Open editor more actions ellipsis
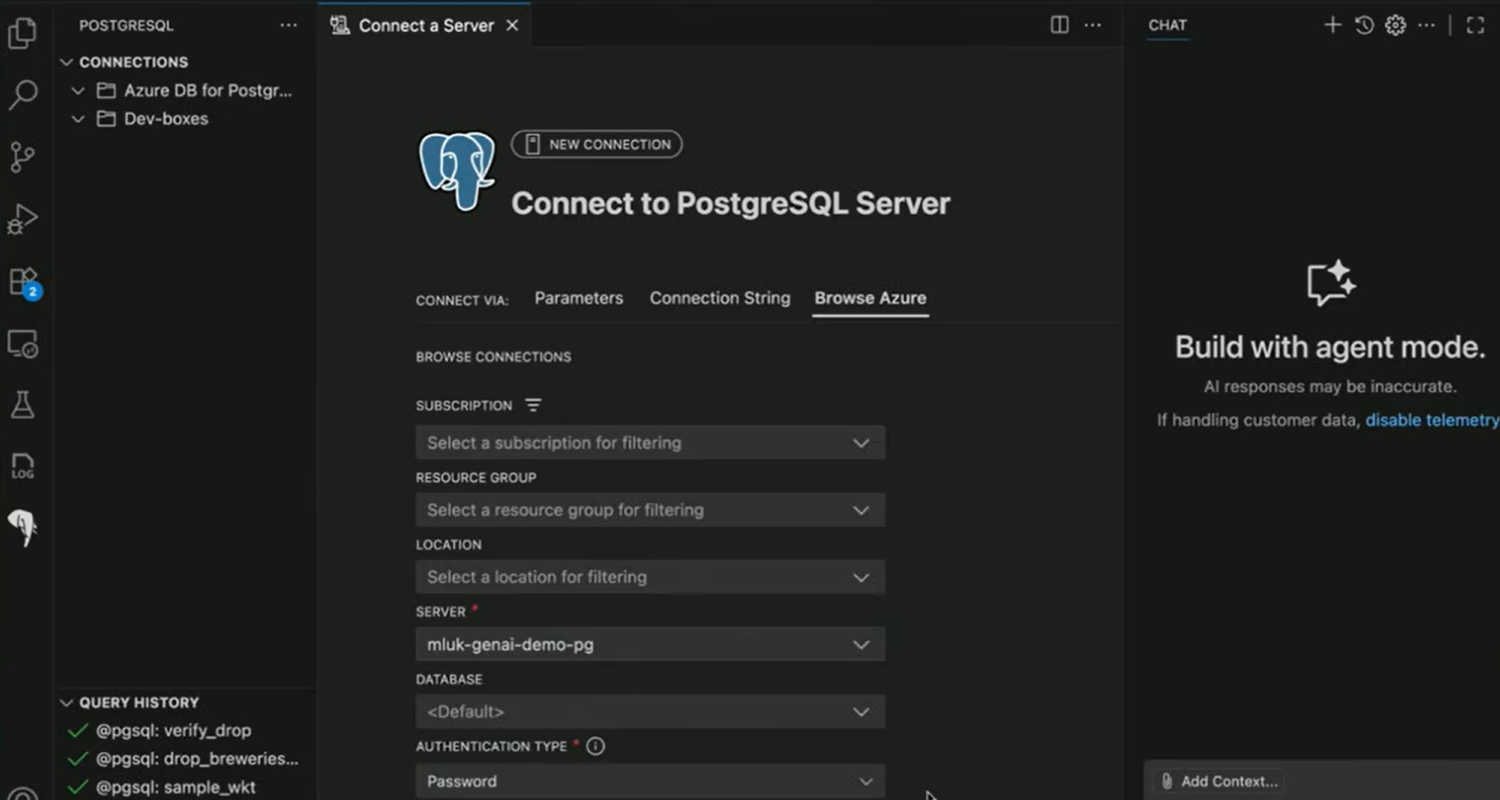This screenshot has width=1500, height=800. 1093,25
